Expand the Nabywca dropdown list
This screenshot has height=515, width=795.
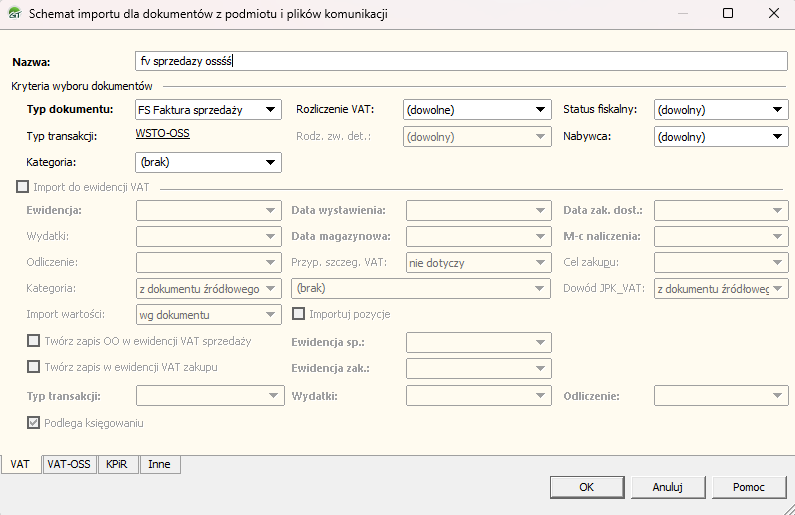click(x=721, y=136)
